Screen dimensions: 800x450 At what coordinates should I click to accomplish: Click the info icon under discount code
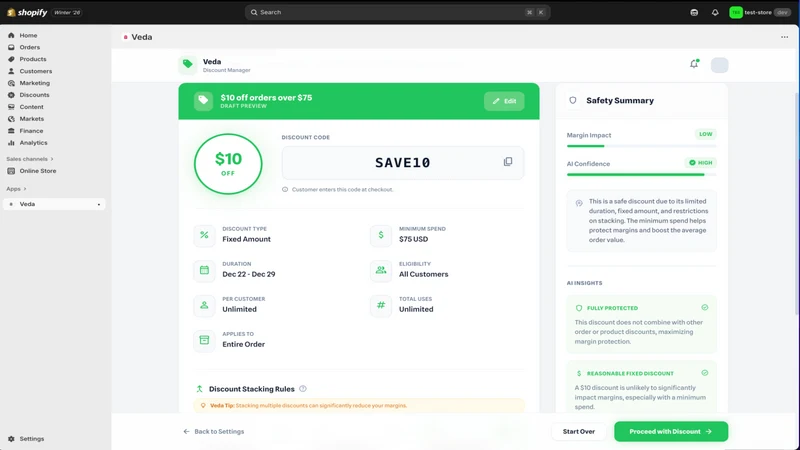pos(285,189)
